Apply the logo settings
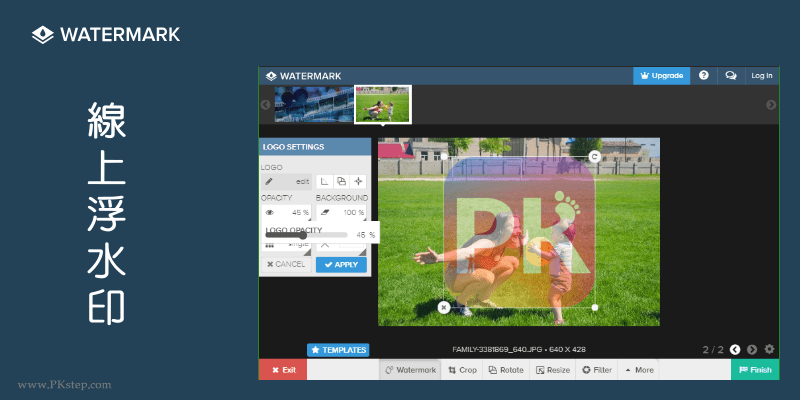 click(341, 265)
